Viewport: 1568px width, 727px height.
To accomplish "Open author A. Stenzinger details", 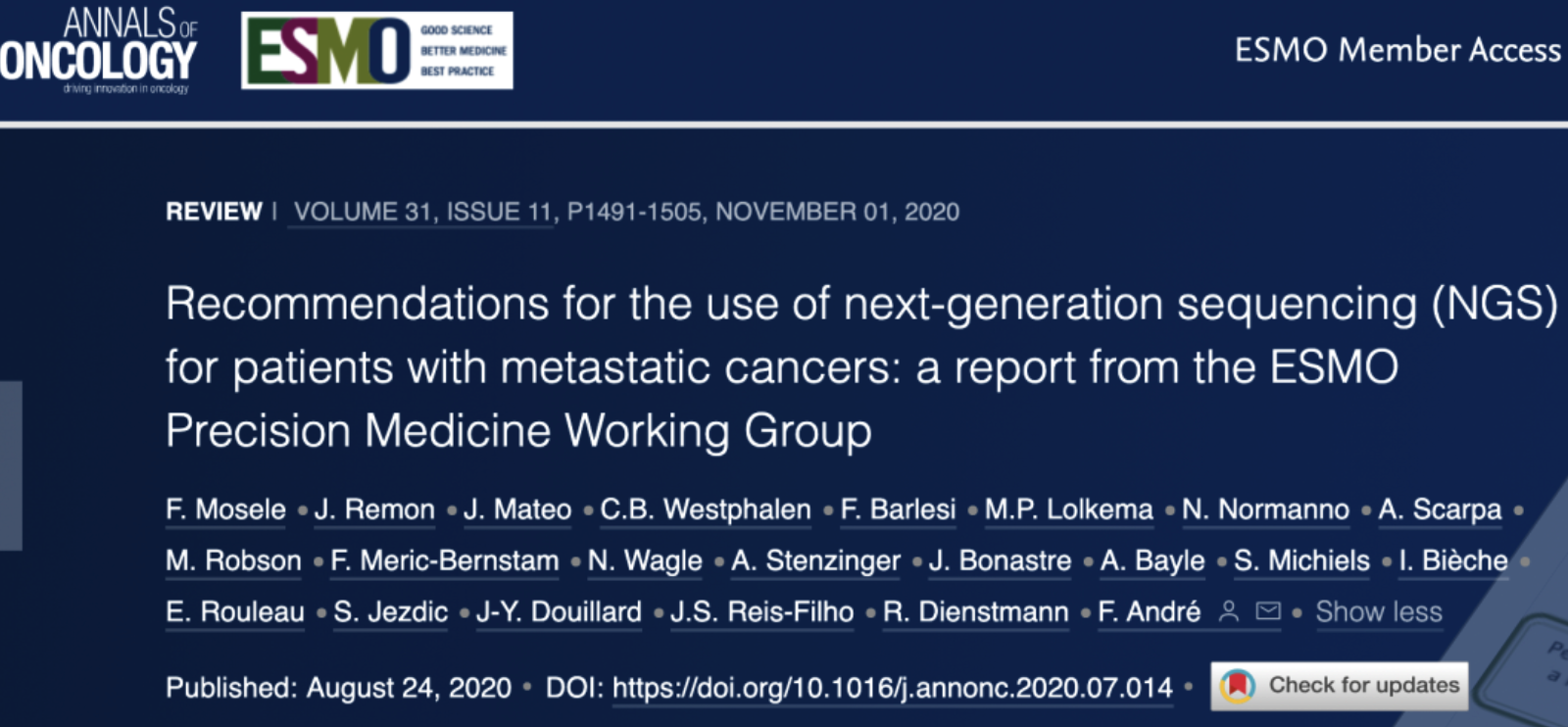I will 815,560.
